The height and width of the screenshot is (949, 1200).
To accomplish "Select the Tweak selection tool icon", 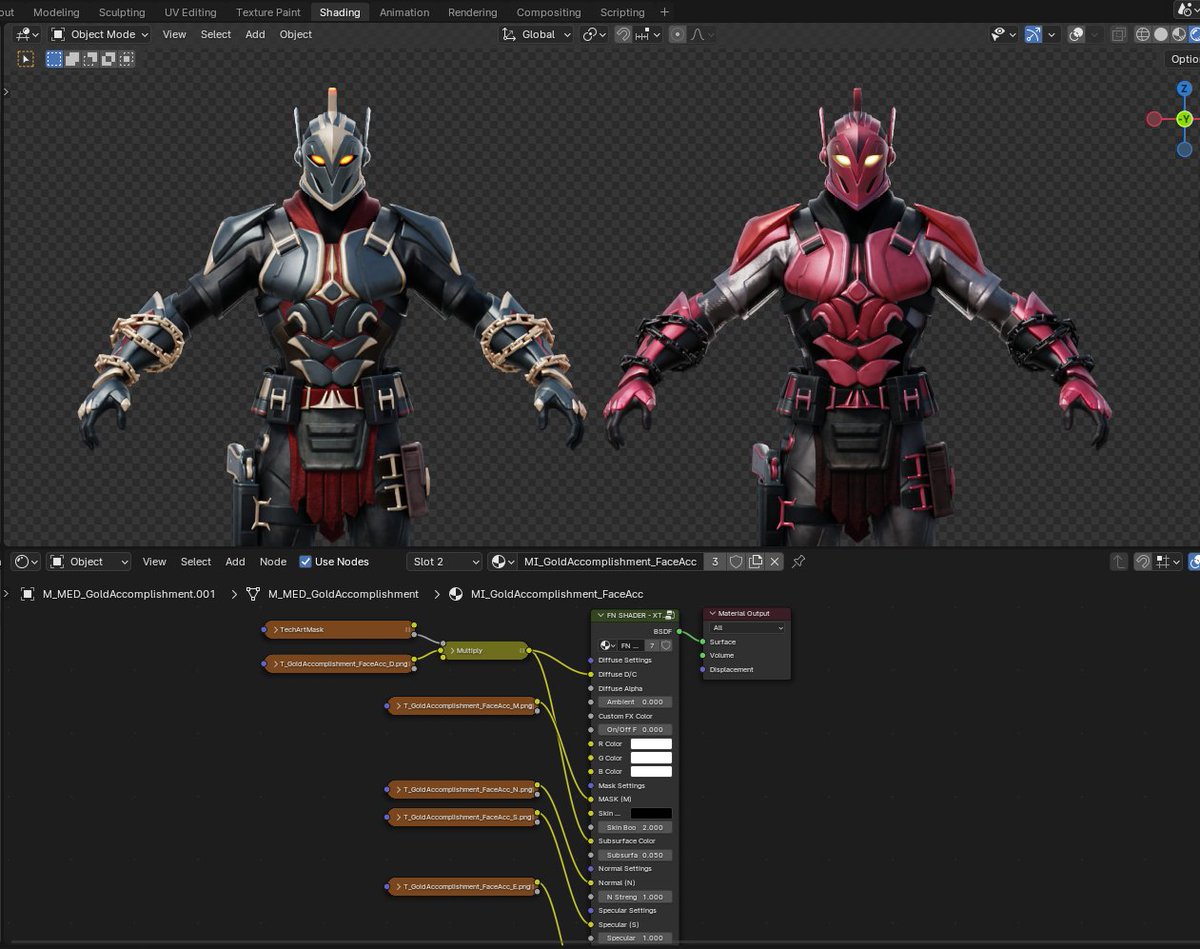I will 26,59.
